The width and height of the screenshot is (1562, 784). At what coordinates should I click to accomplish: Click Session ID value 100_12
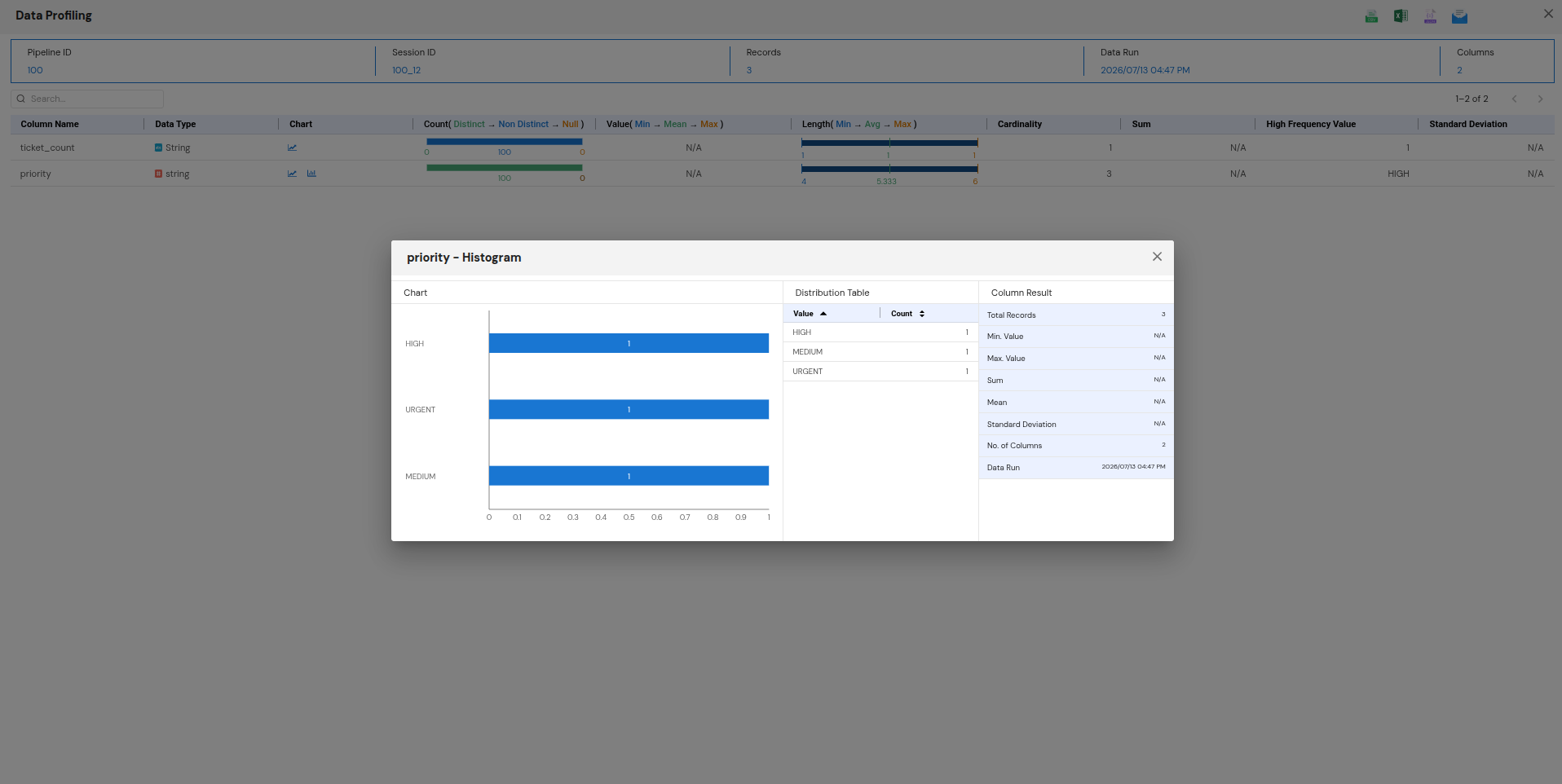click(406, 70)
